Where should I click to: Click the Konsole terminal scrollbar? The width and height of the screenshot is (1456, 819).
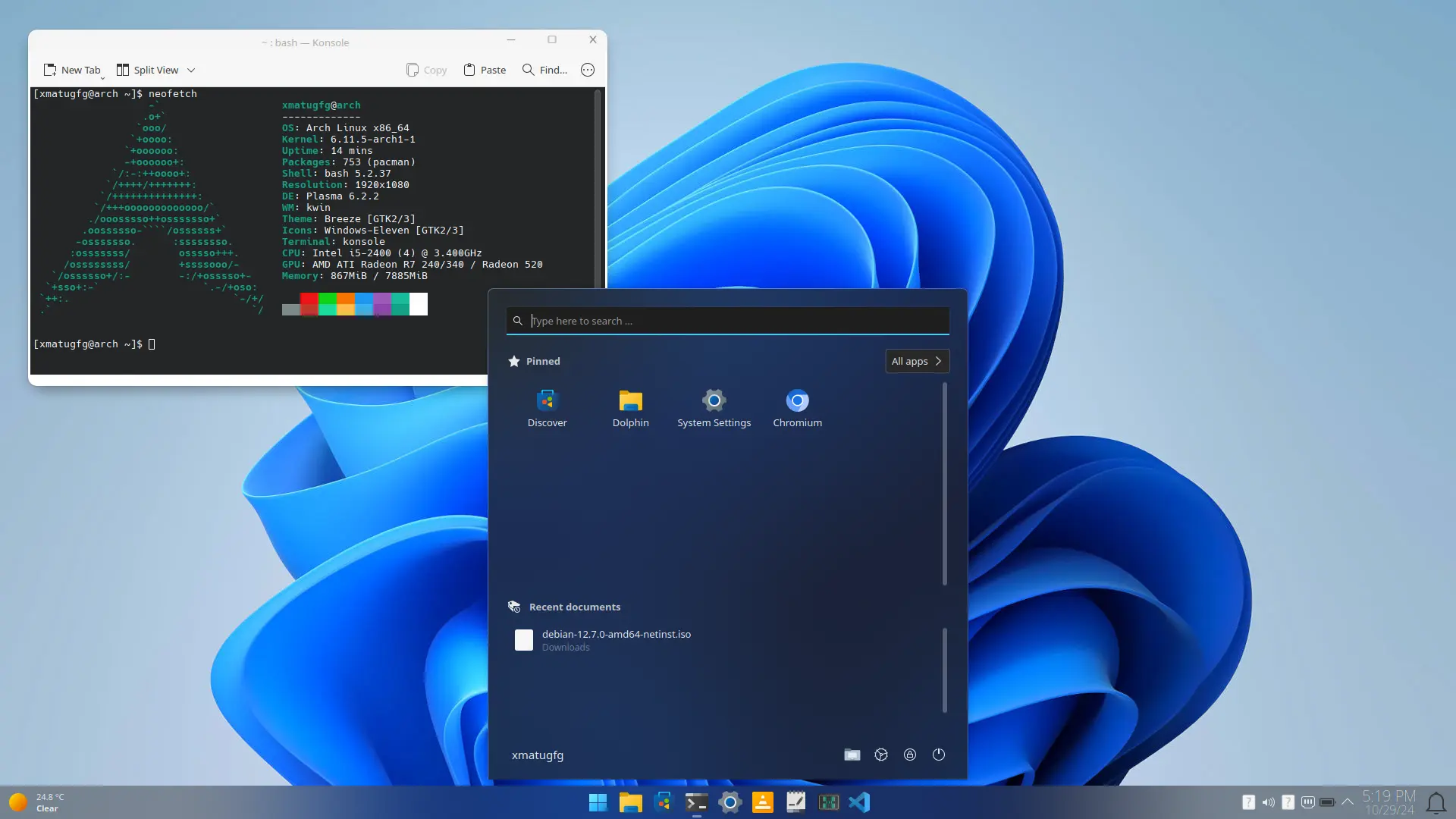[x=598, y=190]
